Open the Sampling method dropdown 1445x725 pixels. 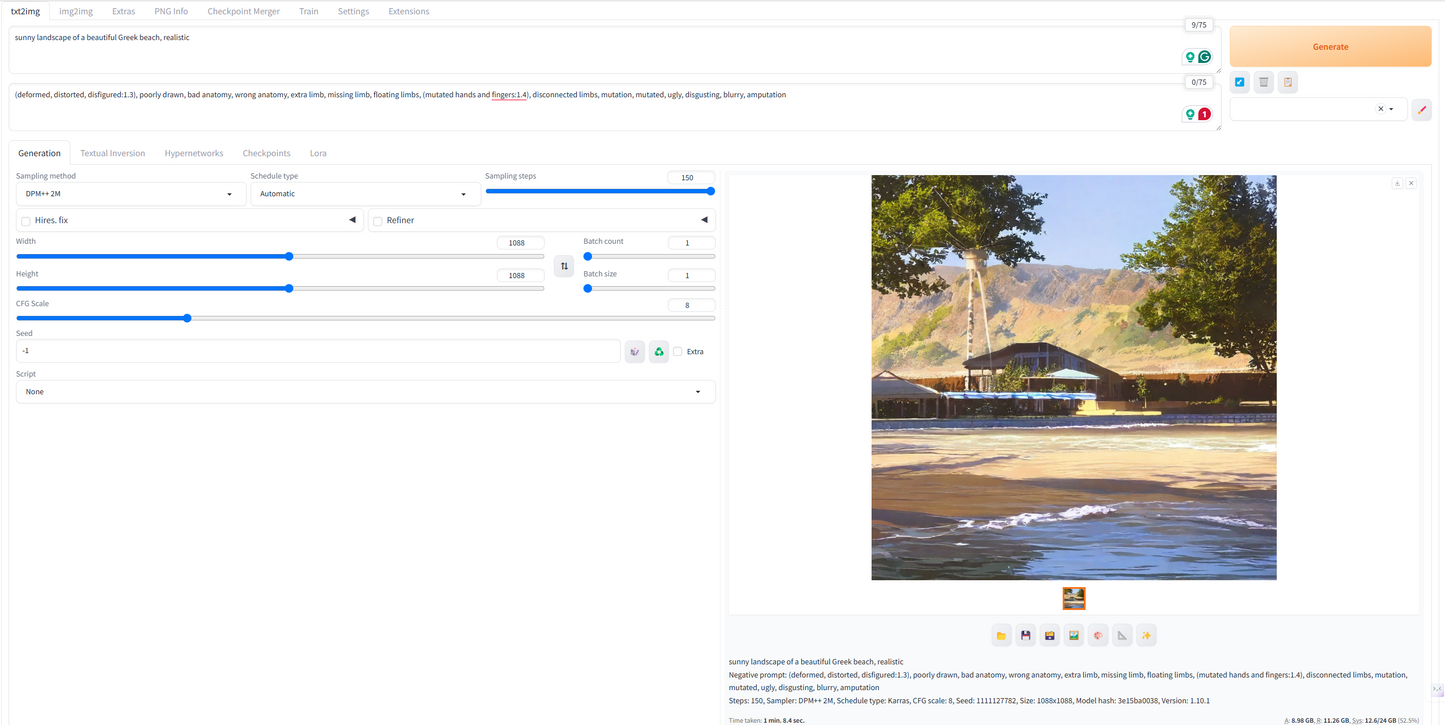click(130, 193)
